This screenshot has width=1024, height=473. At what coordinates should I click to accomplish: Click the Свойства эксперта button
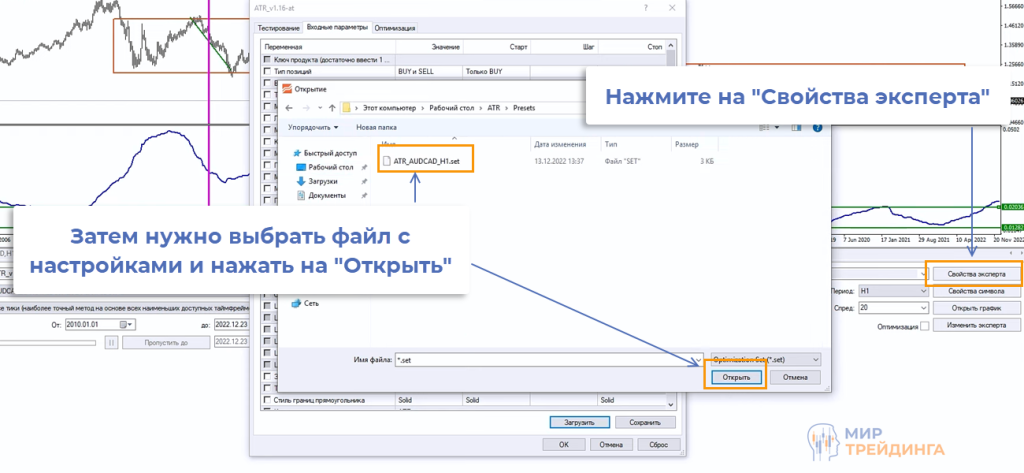click(x=974, y=273)
